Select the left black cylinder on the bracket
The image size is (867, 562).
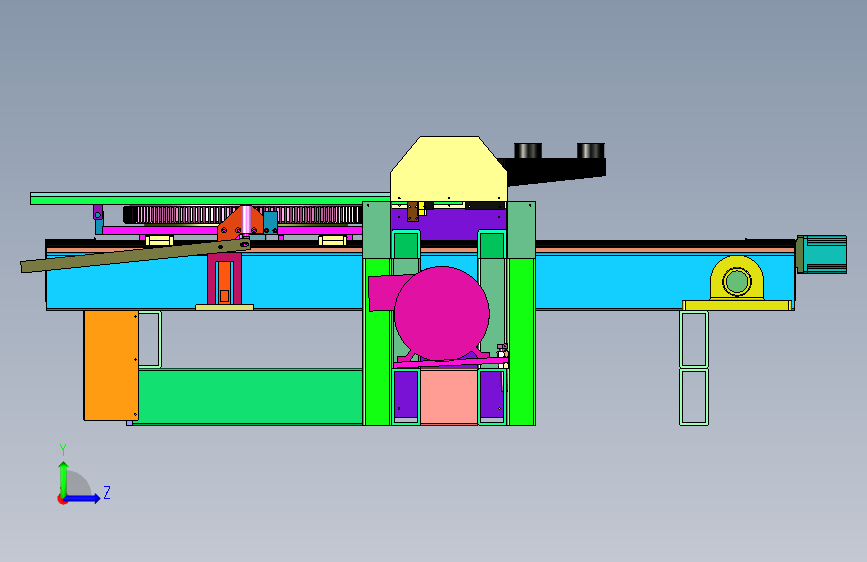527,150
